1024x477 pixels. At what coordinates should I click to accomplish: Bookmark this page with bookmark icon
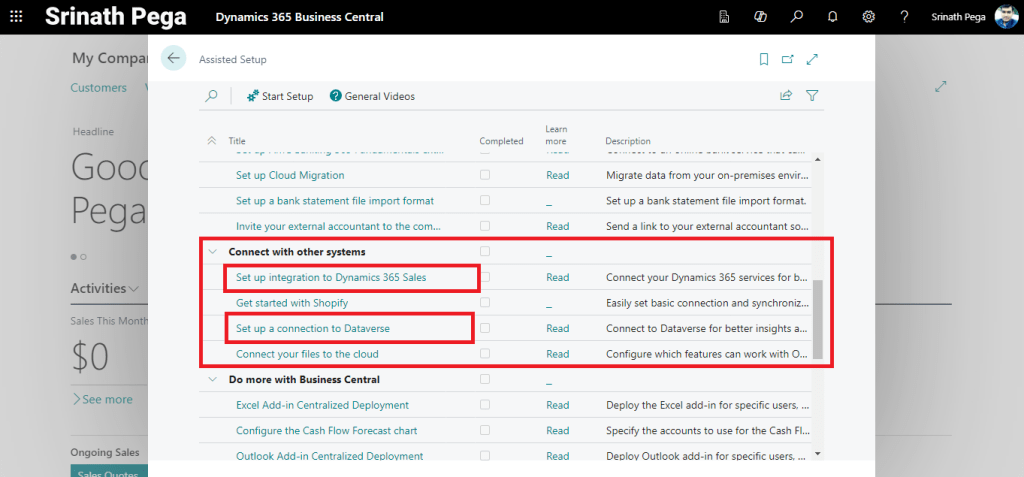click(x=764, y=60)
